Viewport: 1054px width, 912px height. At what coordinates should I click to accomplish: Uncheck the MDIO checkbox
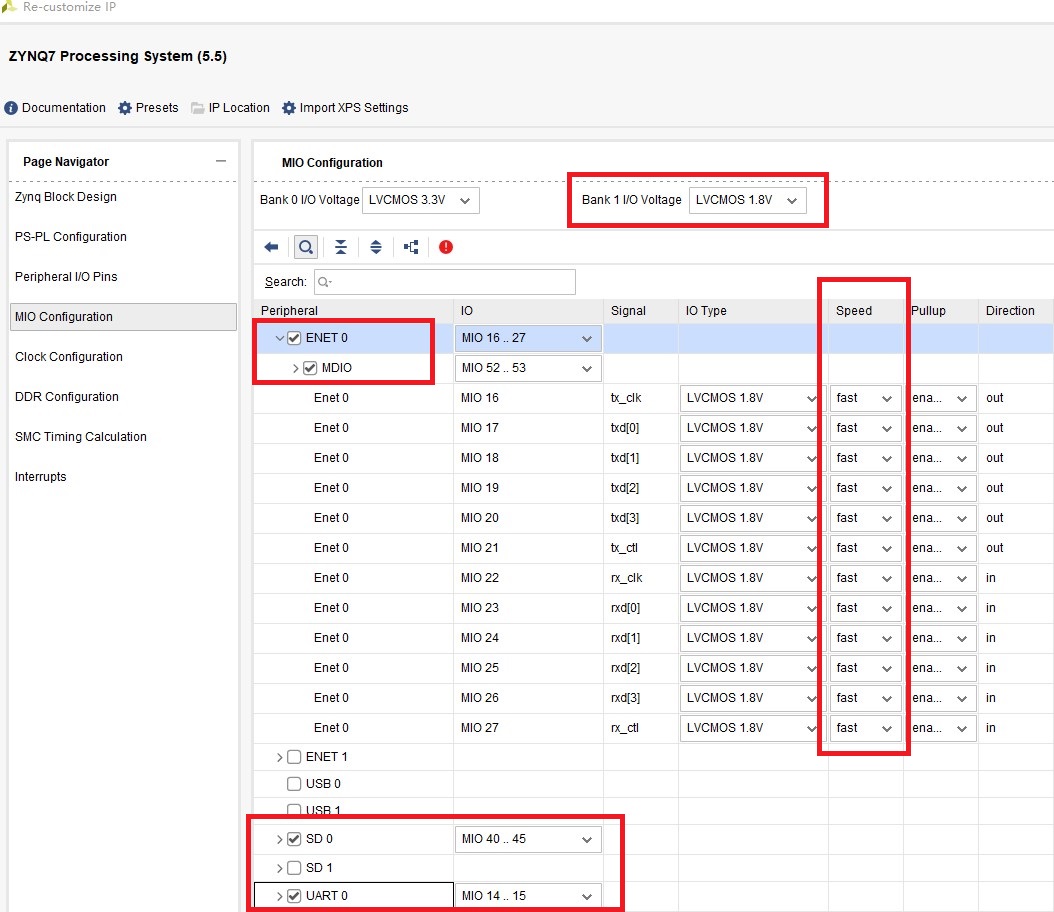pyautogui.click(x=310, y=368)
